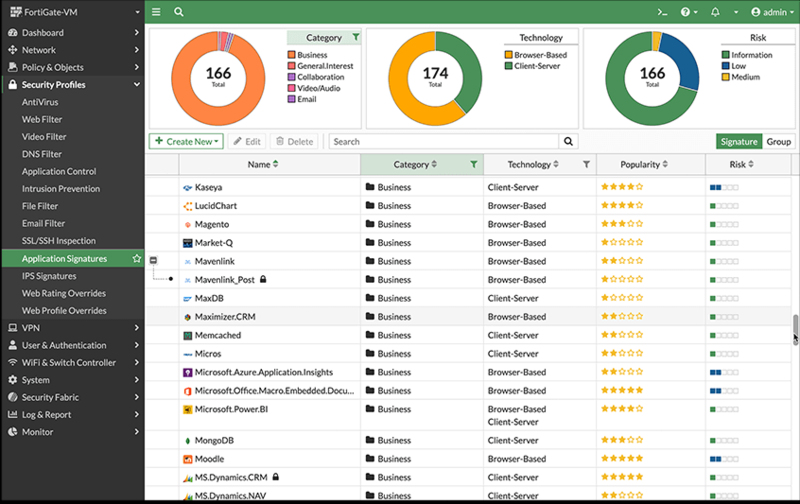Image resolution: width=800 pixels, height=504 pixels.
Task: Click the lock icon beside MS.Dynamics.CRM
Action: click(276, 477)
